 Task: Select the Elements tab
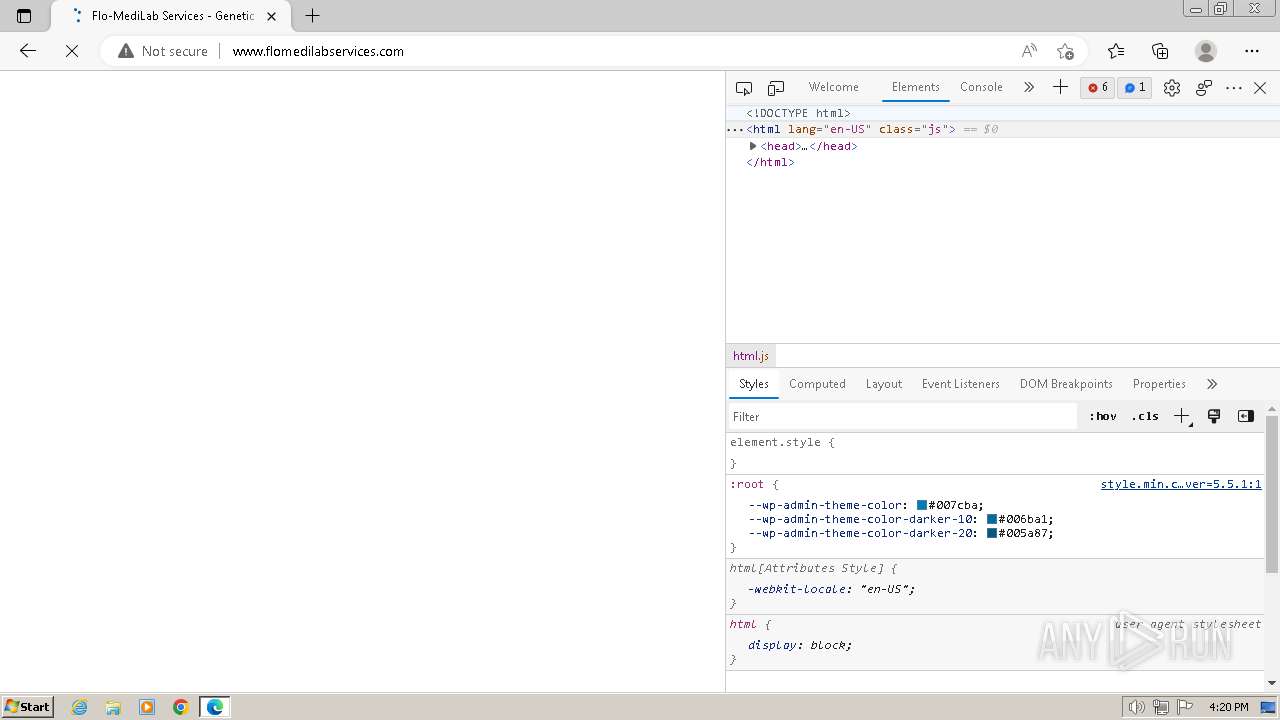[916, 87]
